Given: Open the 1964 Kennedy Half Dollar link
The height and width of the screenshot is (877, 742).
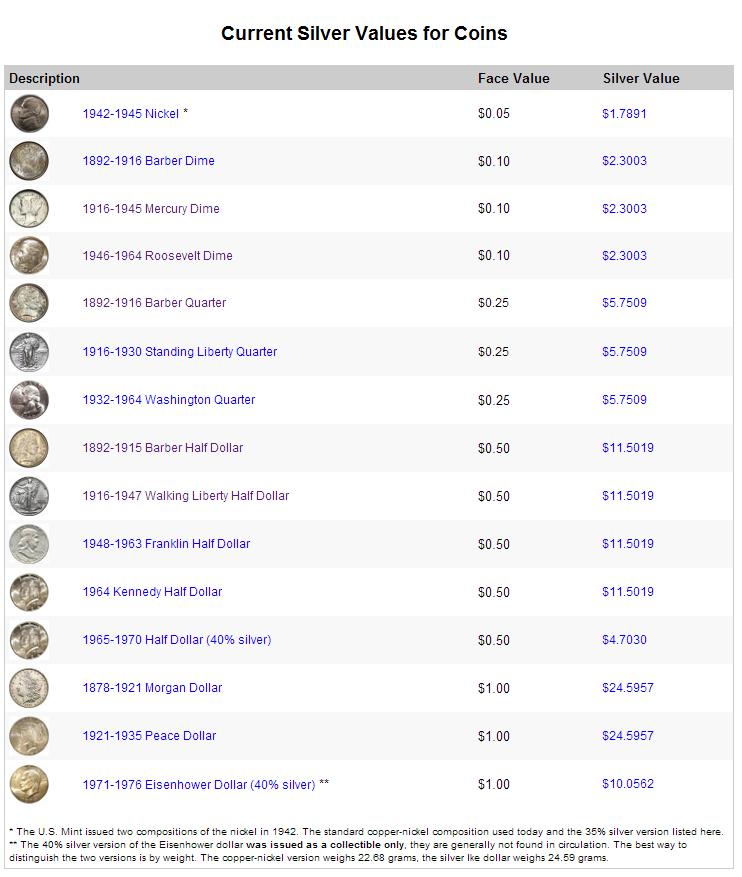Looking at the screenshot, I should [152, 592].
